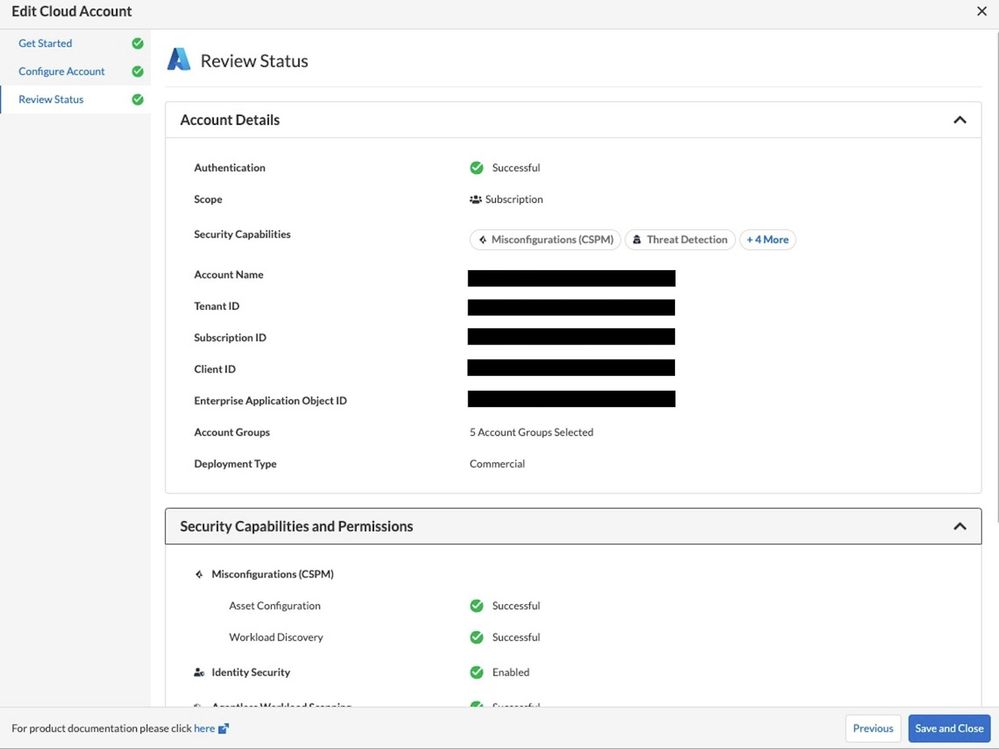Click the Previous button
This screenshot has height=749, width=999.
pyautogui.click(x=872, y=729)
